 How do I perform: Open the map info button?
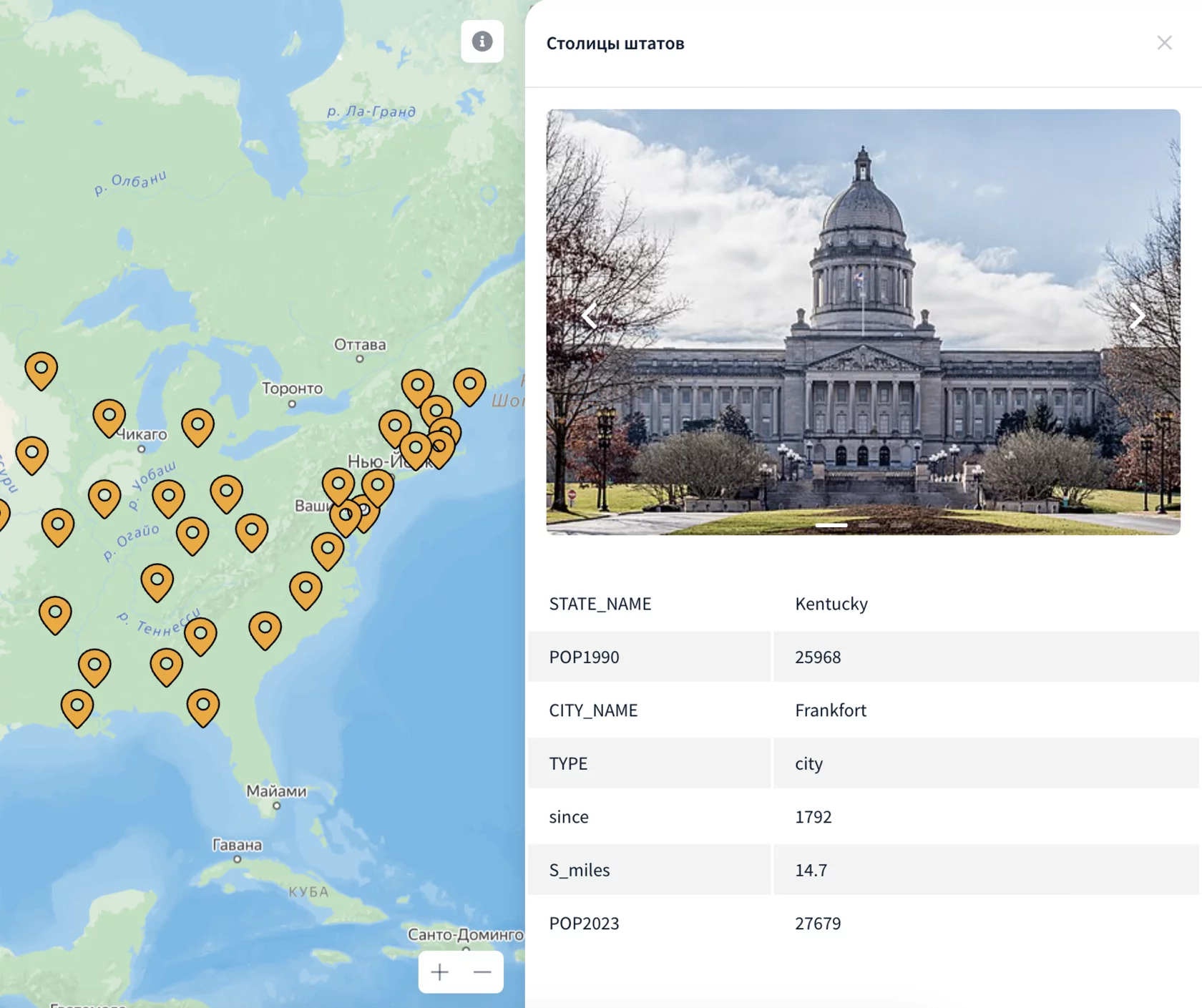(x=482, y=41)
